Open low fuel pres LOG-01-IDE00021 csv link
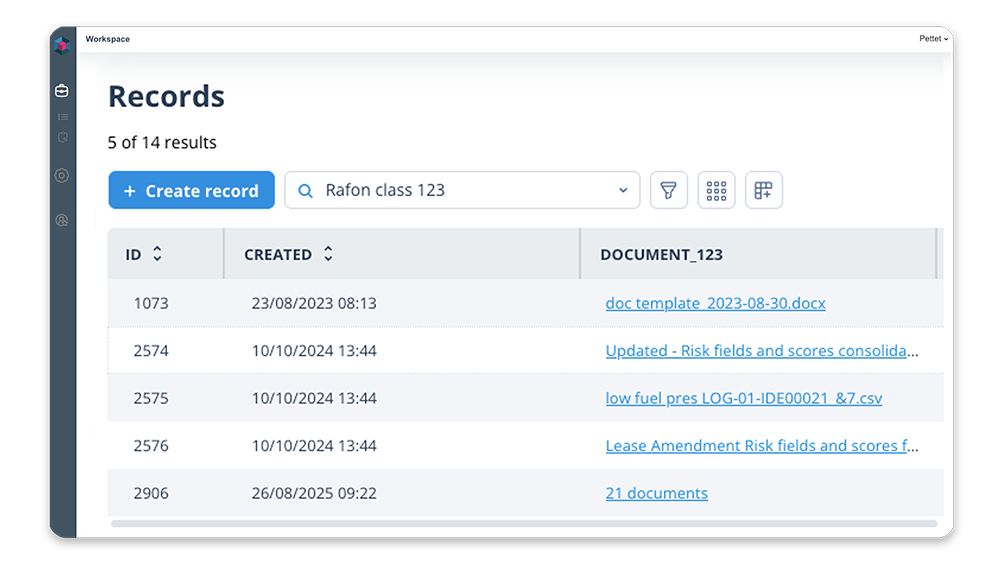The image size is (1000, 565). coord(744,398)
